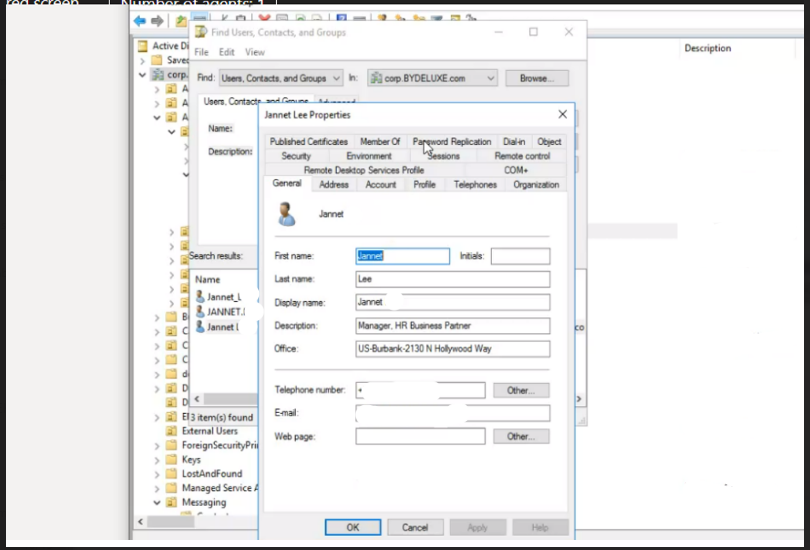The height and width of the screenshot is (550, 810).
Task: Click the user icon beside JANNET. result
Action: click(200, 311)
